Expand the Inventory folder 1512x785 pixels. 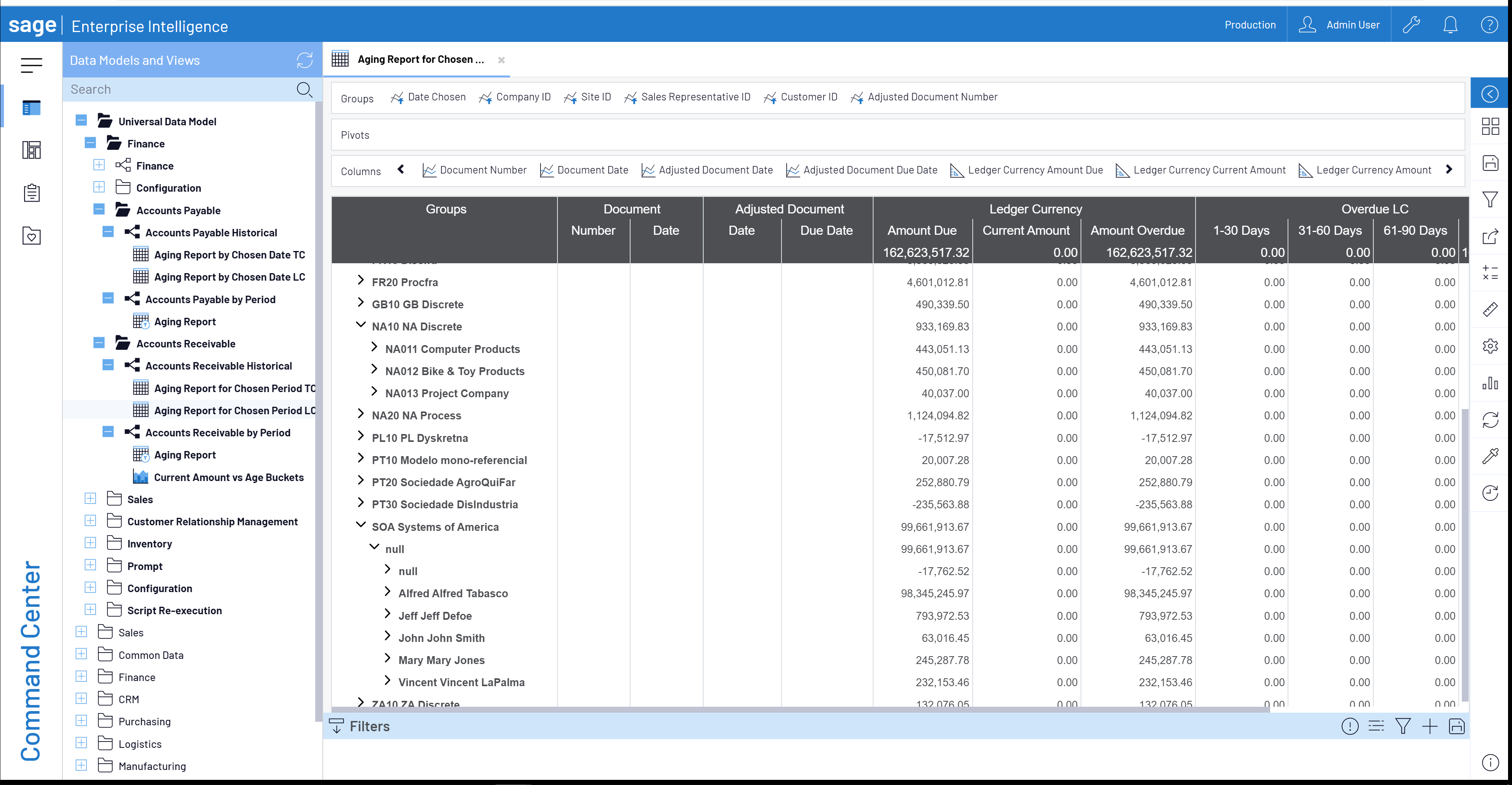pyautogui.click(x=90, y=543)
